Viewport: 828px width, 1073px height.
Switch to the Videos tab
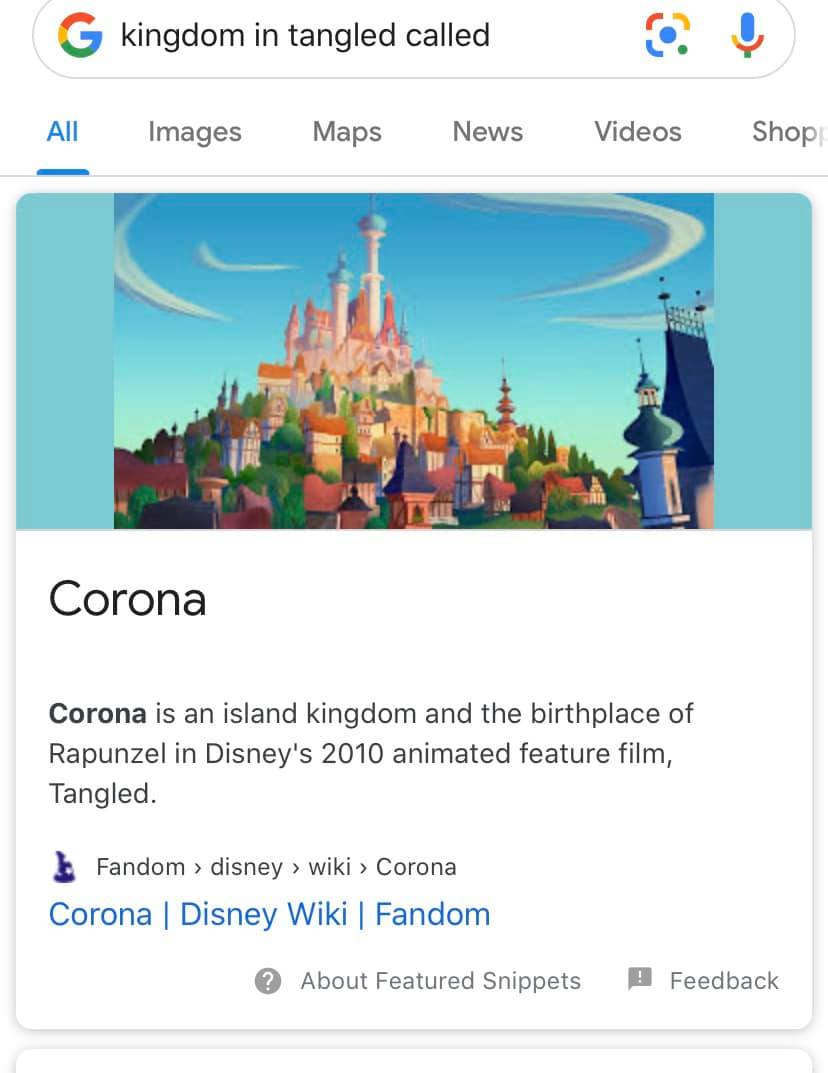point(638,131)
